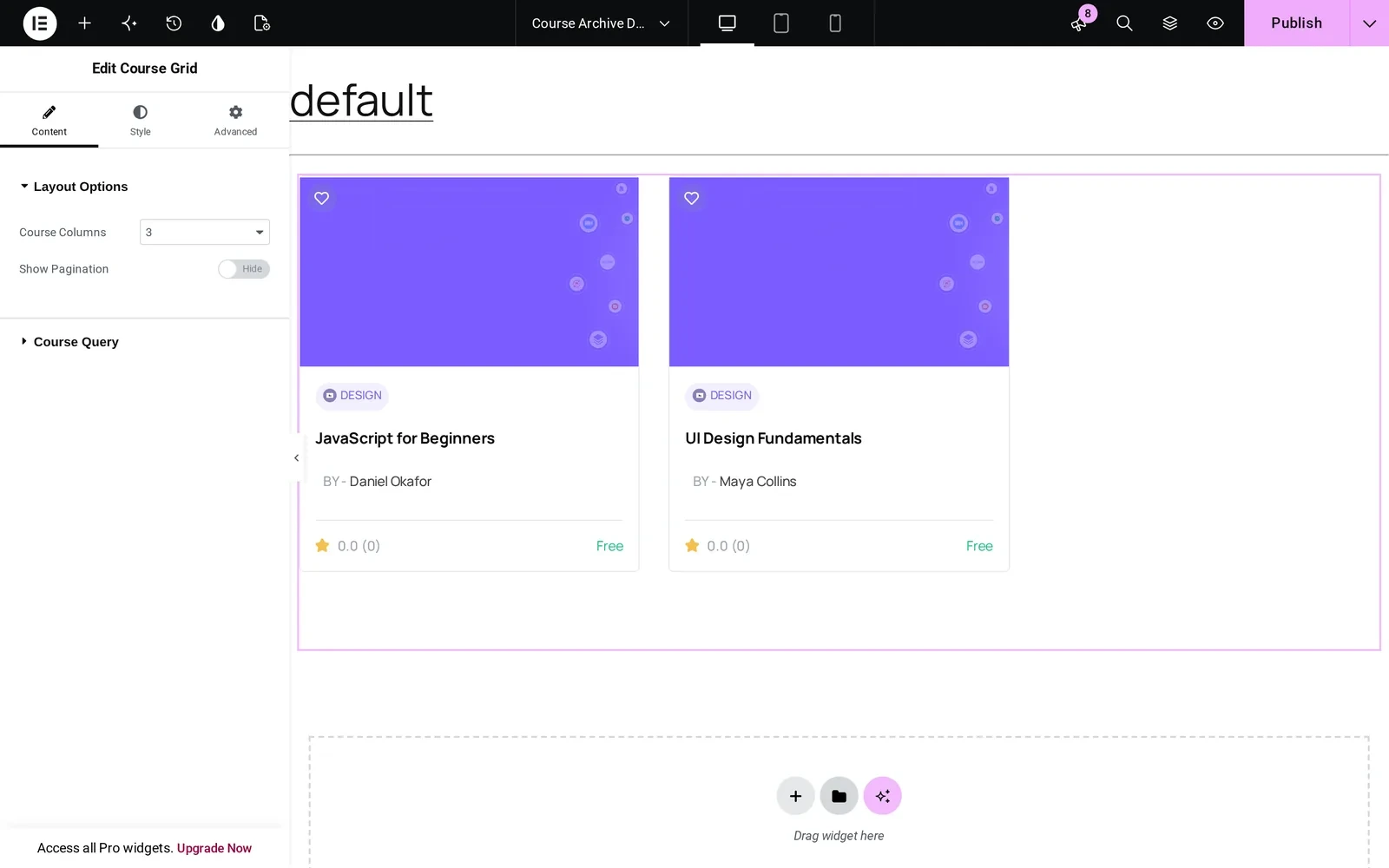This screenshot has width=1389, height=868.
Task: Open the structure layers icon
Action: click(1170, 23)
